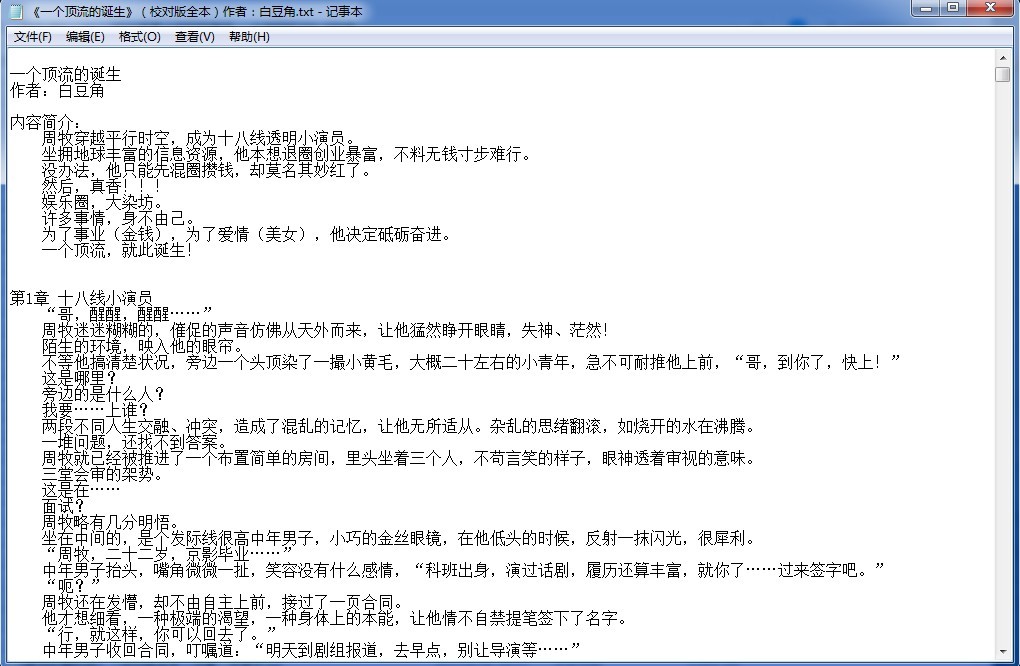Click the line starting 周牧迷迷糊糊的
The height and width of the screenshot is (666, 1020).
pos(327,330)
